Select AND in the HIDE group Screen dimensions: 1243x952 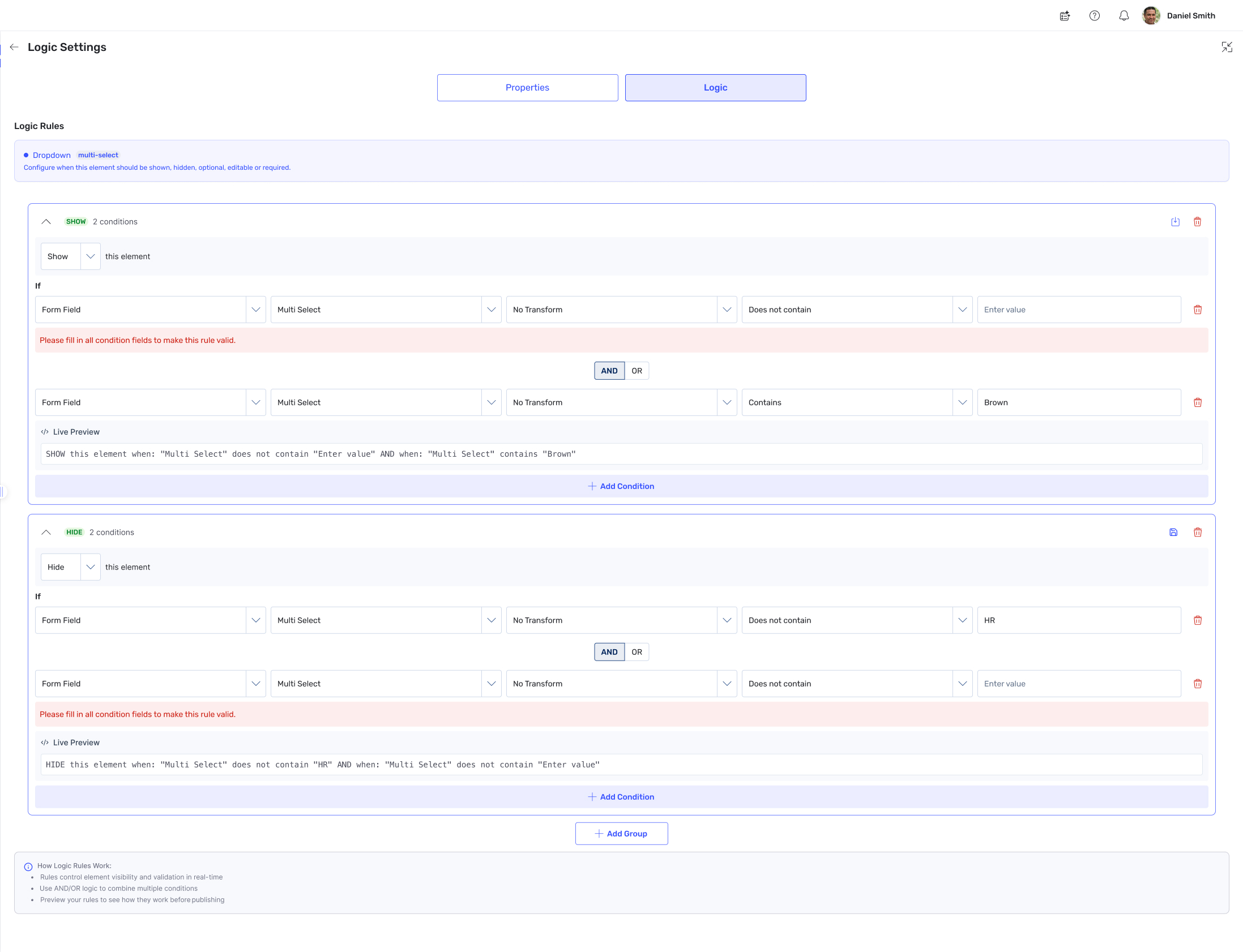(x=609, y=651)
